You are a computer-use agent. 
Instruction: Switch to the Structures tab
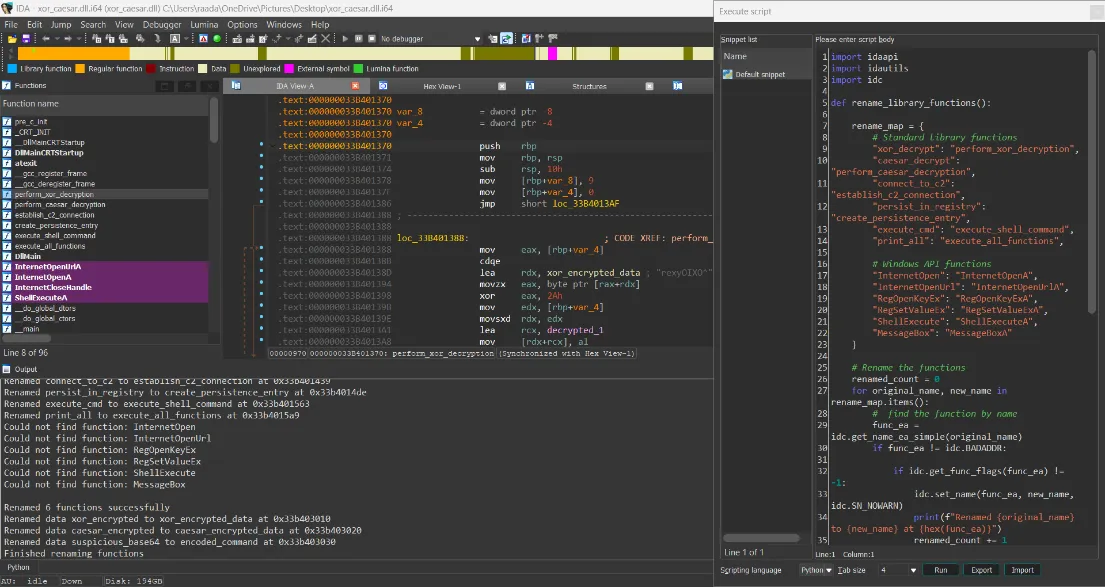(589, 86)
